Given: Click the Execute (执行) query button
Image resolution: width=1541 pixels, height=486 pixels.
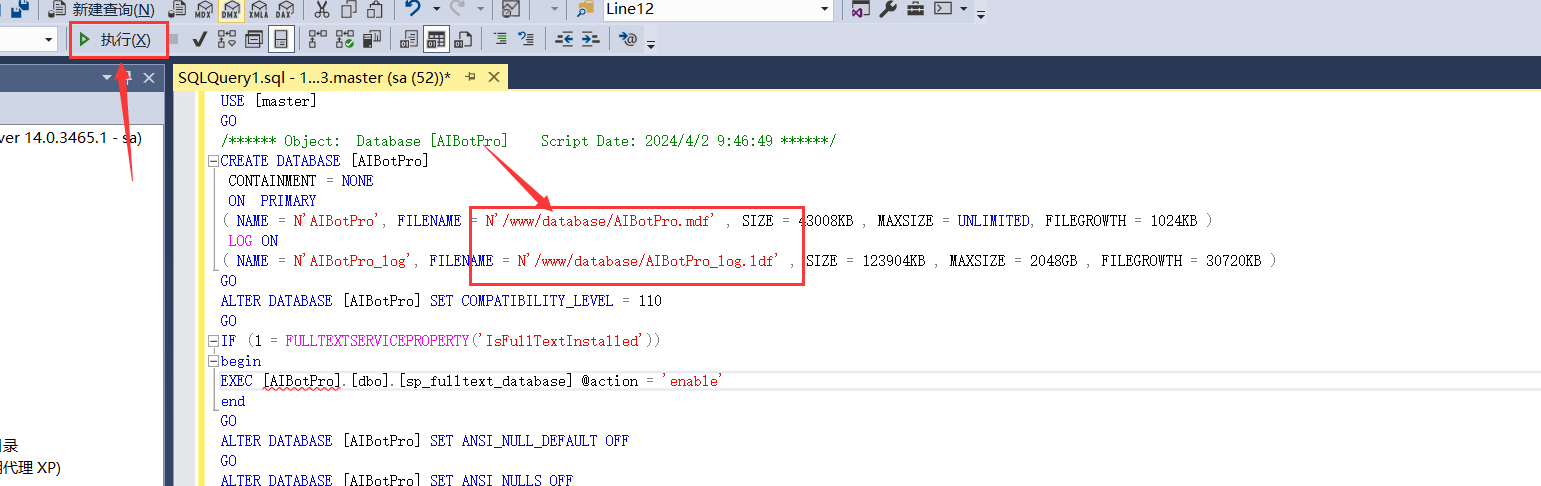Looking at the screenshot, I should (x=115, y=40).
